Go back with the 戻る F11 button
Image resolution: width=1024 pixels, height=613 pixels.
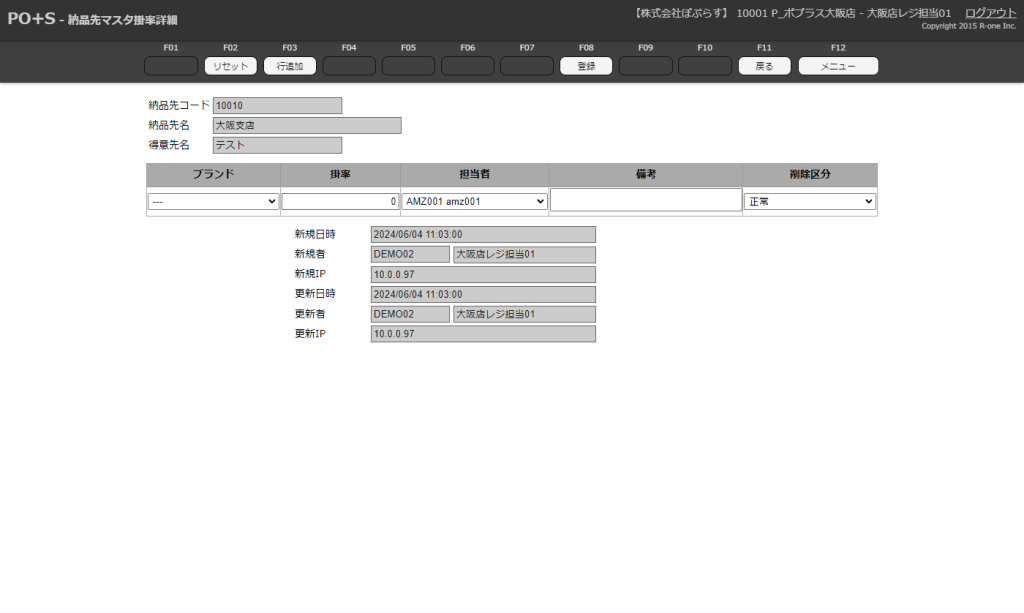[x=764, y=66]
